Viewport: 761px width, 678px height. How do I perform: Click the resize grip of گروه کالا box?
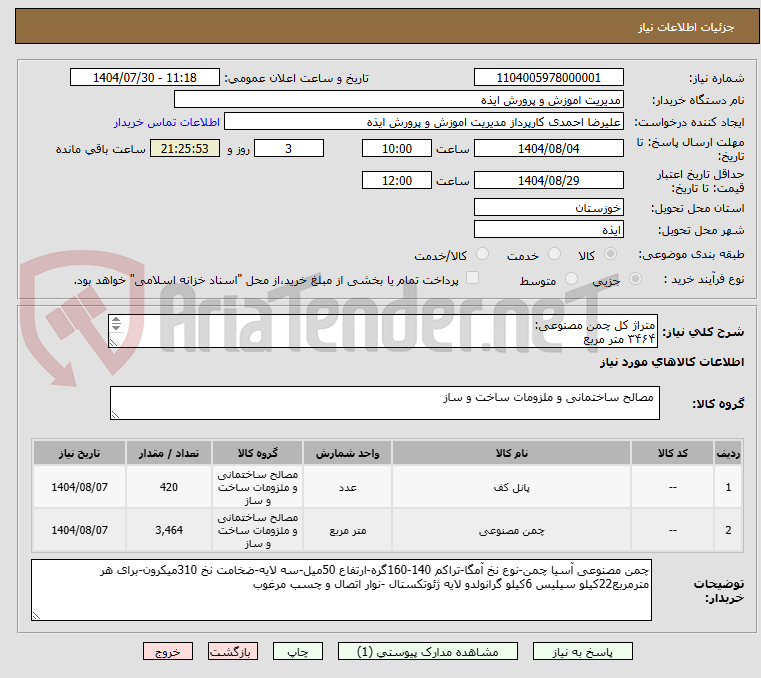pyautogui.click(x=115, y=414)
